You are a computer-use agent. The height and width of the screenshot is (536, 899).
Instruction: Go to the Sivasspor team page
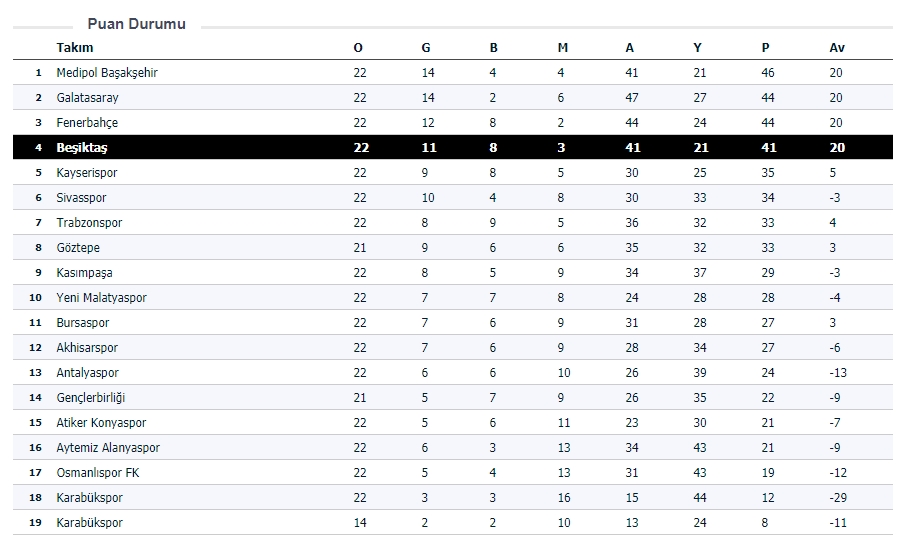point(81,198)
